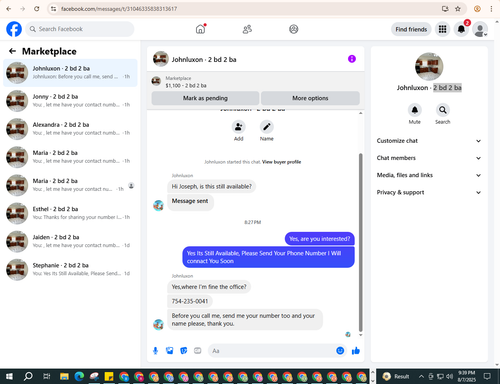The height and width of the screenshot is (384, 500).
Task: Record a voice clip with microphone
Action: pos(155,351)
